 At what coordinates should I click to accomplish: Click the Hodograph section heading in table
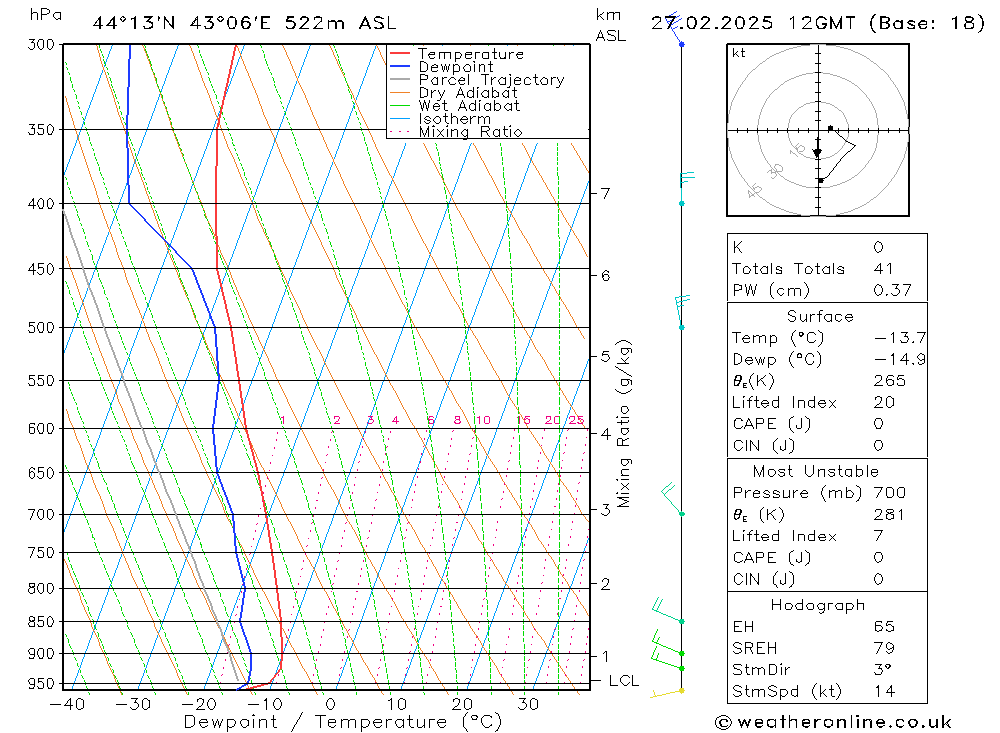click(x=818, y=605)
